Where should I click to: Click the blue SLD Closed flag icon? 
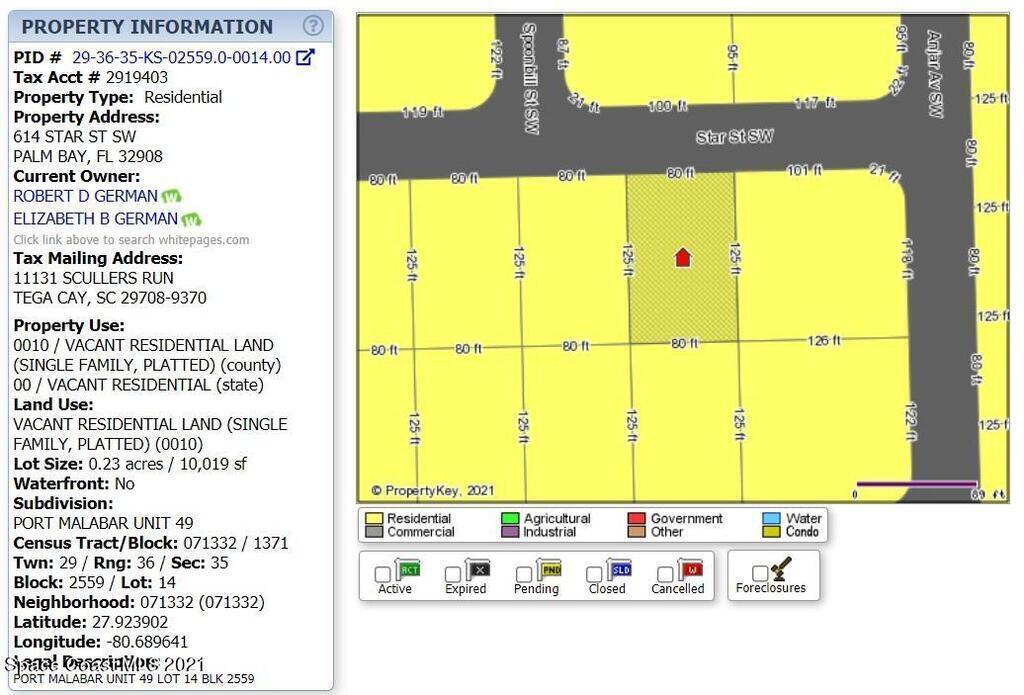click(x=620, y=570)
